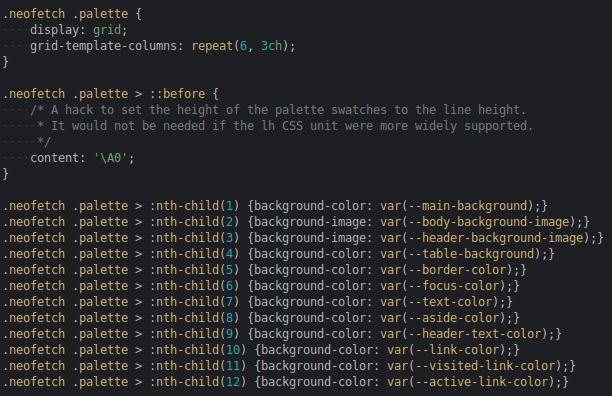Click comment line 'It would not be needed'
This screenshot has width=612, height=396.
point(285,126)
